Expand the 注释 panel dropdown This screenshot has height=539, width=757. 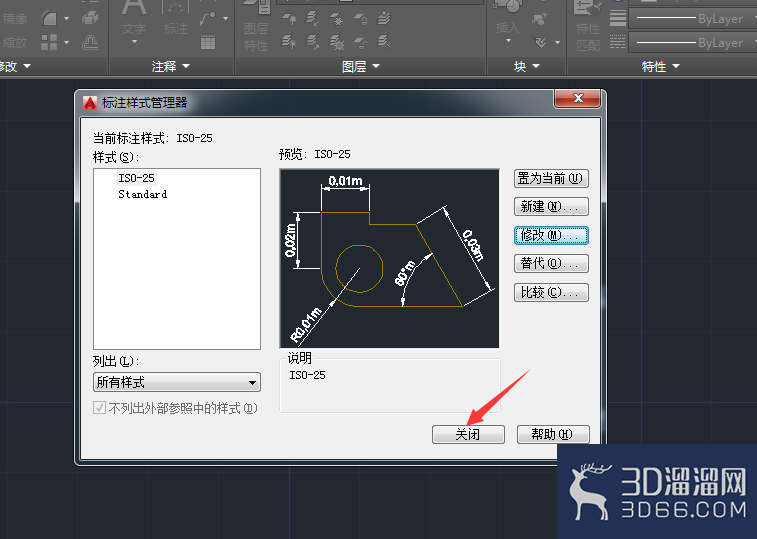coord(171,66)
